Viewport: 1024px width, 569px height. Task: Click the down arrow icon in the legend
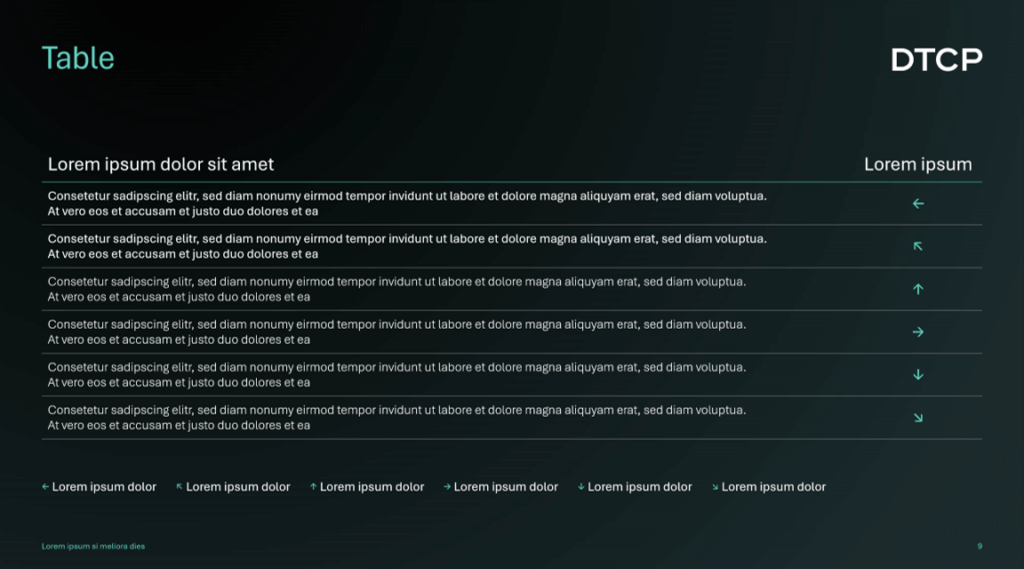coord(581,487)
